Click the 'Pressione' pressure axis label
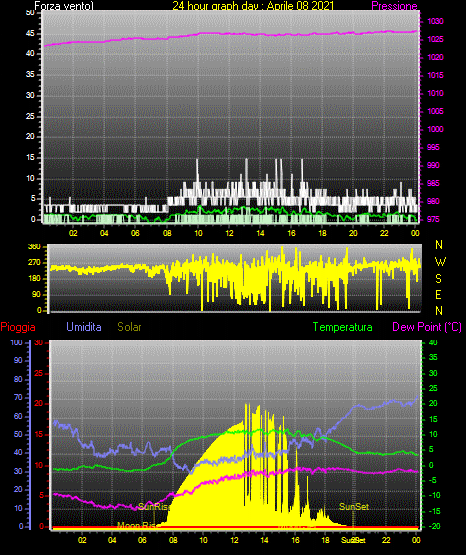The height and width of the screenshot is (555, 466). point(394,6)
